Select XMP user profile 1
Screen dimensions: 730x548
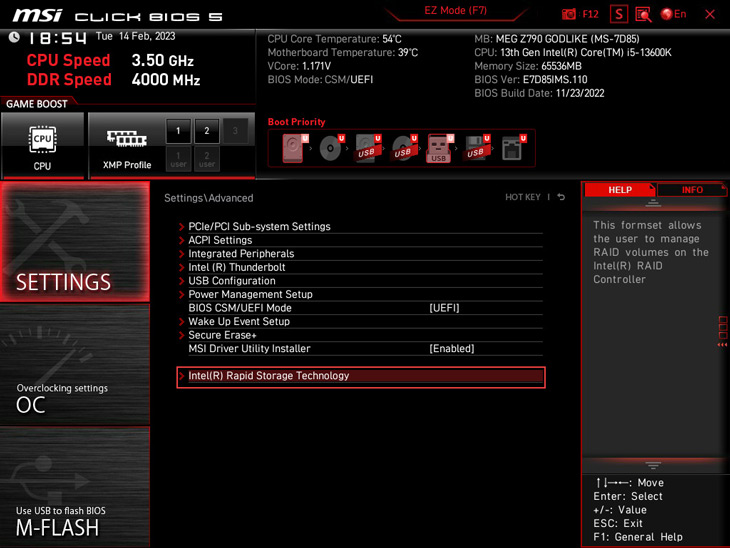pyautogui.click(x=178, y=159)
